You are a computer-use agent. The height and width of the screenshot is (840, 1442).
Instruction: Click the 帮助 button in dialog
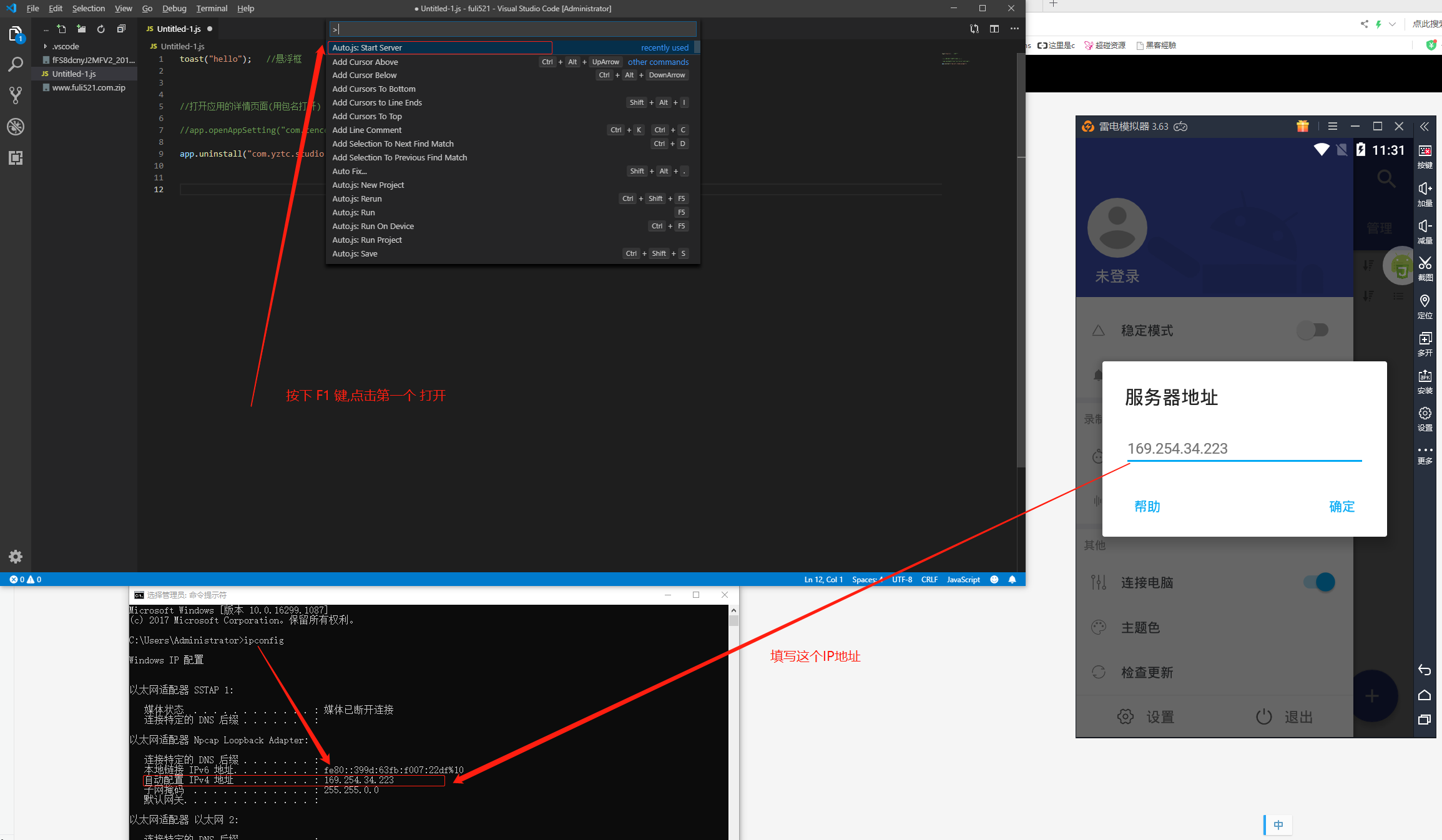(x=1147, y=507)
